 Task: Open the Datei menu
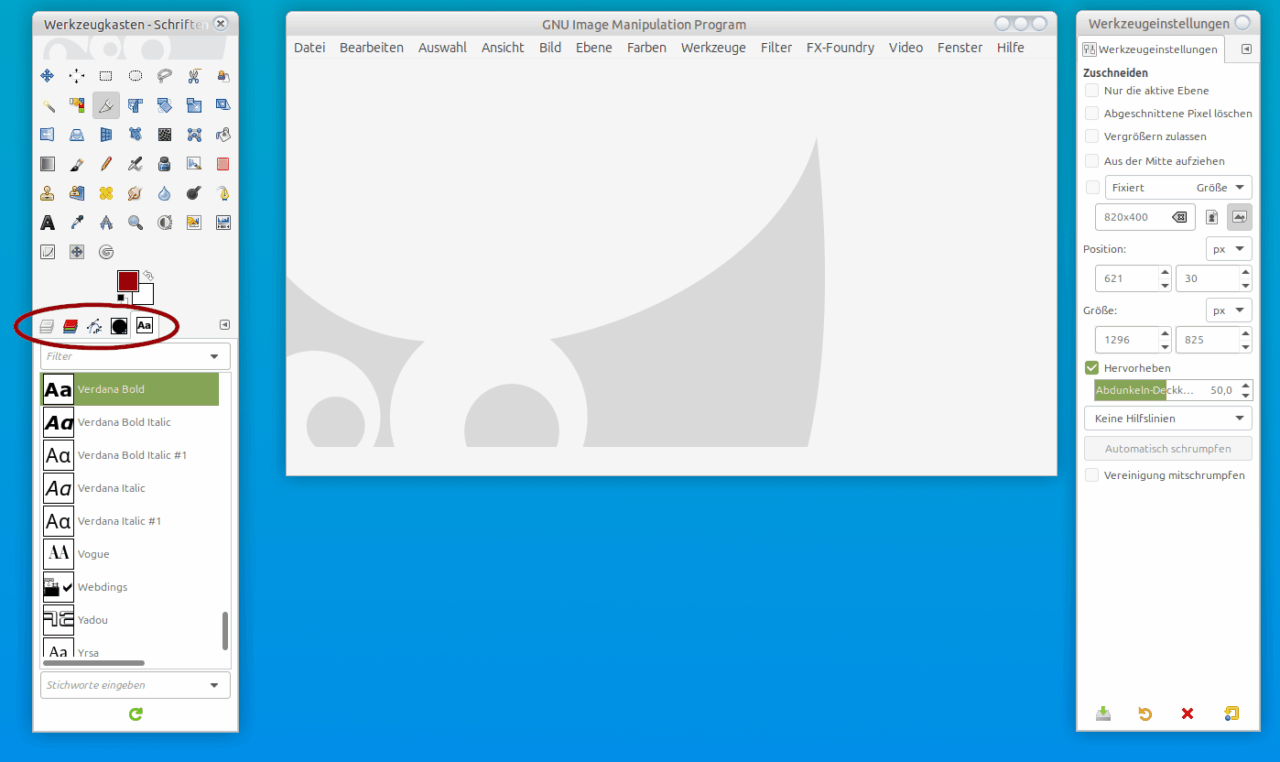click(x=310, y=47)
